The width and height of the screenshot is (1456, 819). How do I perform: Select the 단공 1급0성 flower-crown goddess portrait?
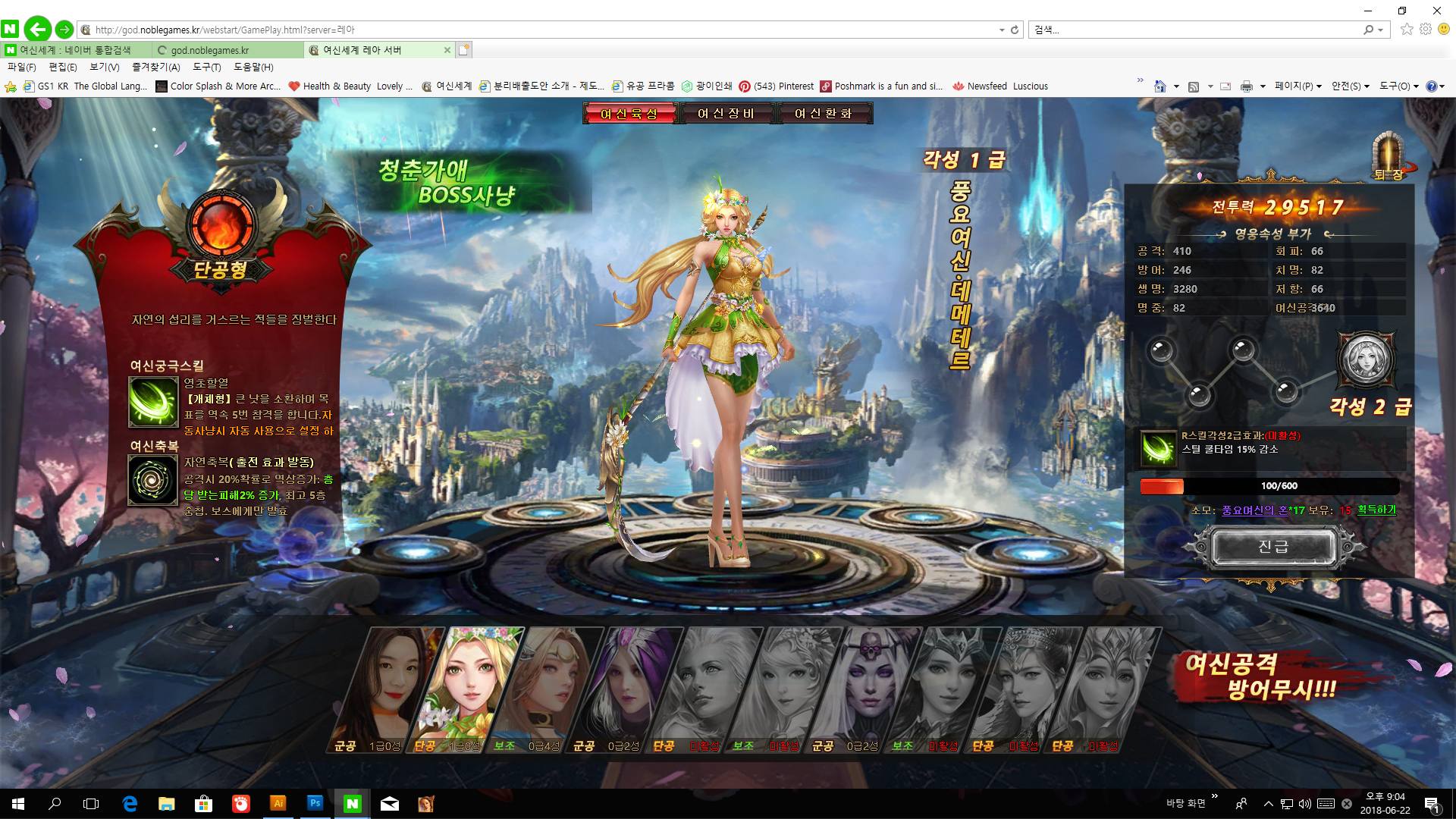pyautogui.click(x=466, y=690)
